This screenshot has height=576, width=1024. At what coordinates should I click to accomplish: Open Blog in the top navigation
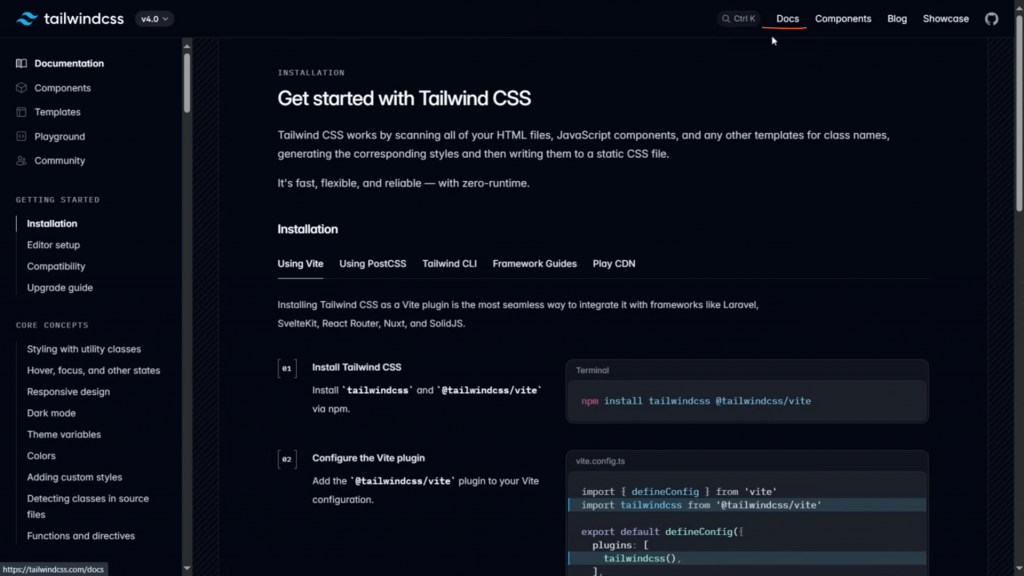coord(897,19)
